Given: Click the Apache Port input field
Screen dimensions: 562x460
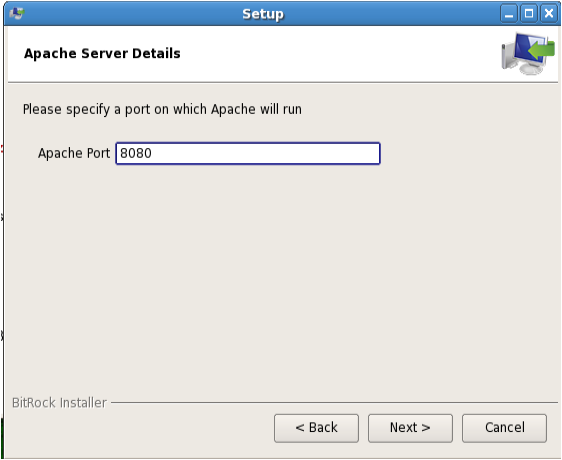Looking at the screenshot, I should (248, 153).
